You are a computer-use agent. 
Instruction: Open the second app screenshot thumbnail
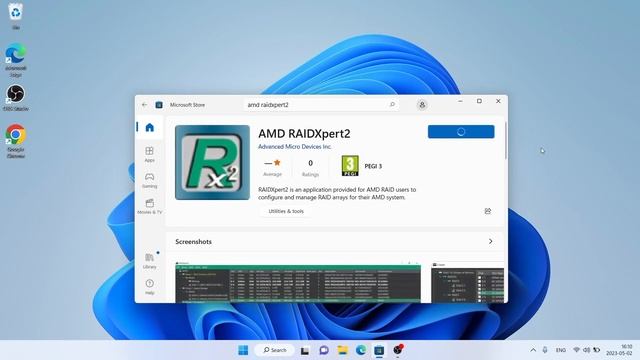point(468,282)
